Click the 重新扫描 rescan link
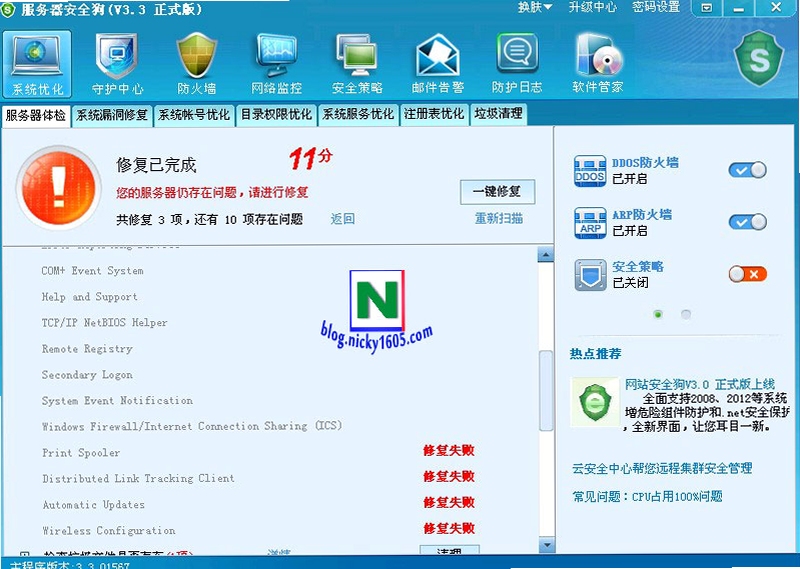Viewport: 800px width, 569px height. tap(498, 218)
